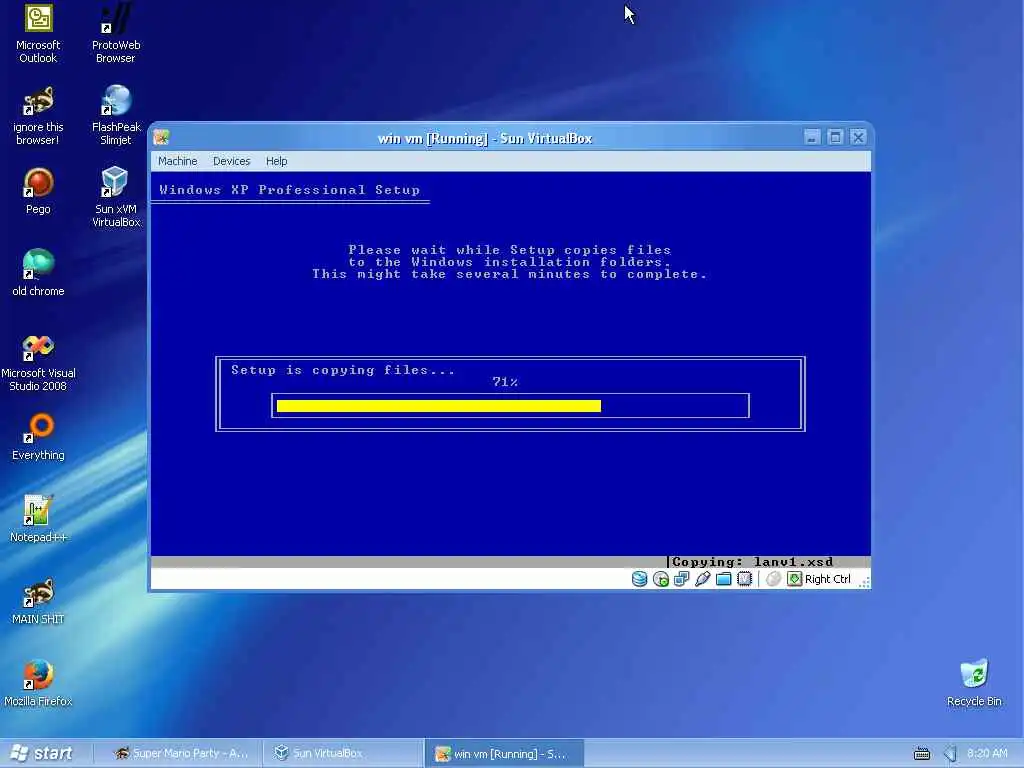Select the ProtoWeb Browser desktop icon

116,34
